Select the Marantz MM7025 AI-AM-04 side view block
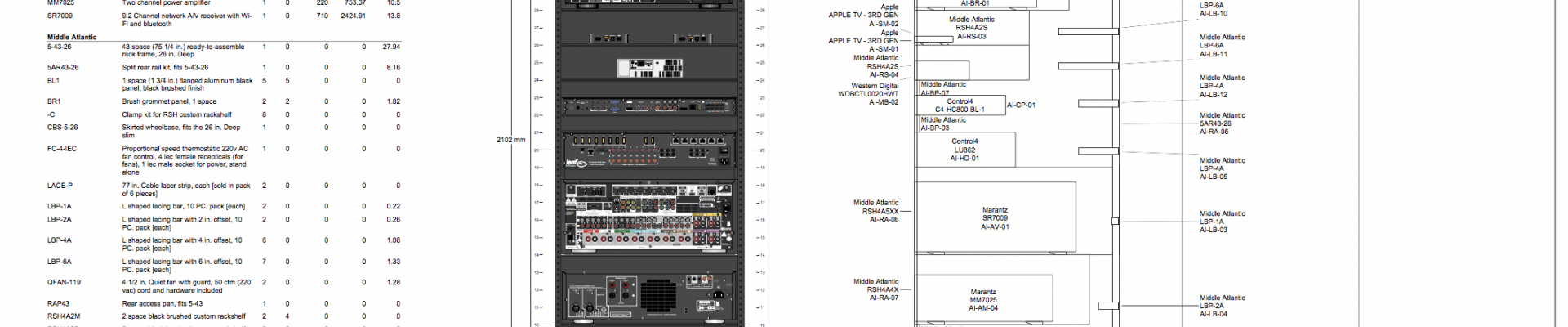1568x327 pixels. (983, 300)
